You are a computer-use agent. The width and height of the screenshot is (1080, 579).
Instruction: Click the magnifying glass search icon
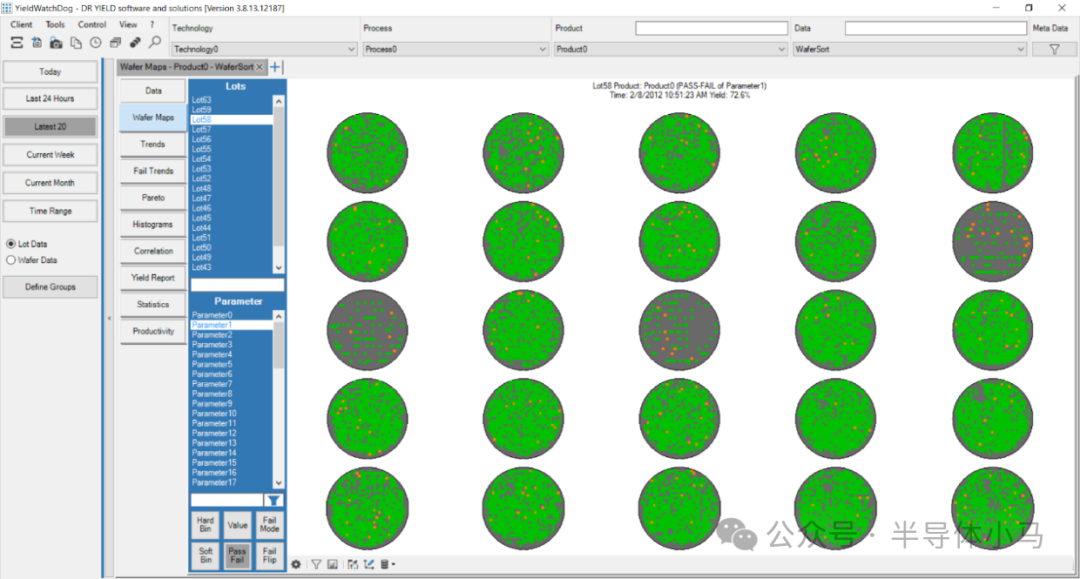[155, 43]
